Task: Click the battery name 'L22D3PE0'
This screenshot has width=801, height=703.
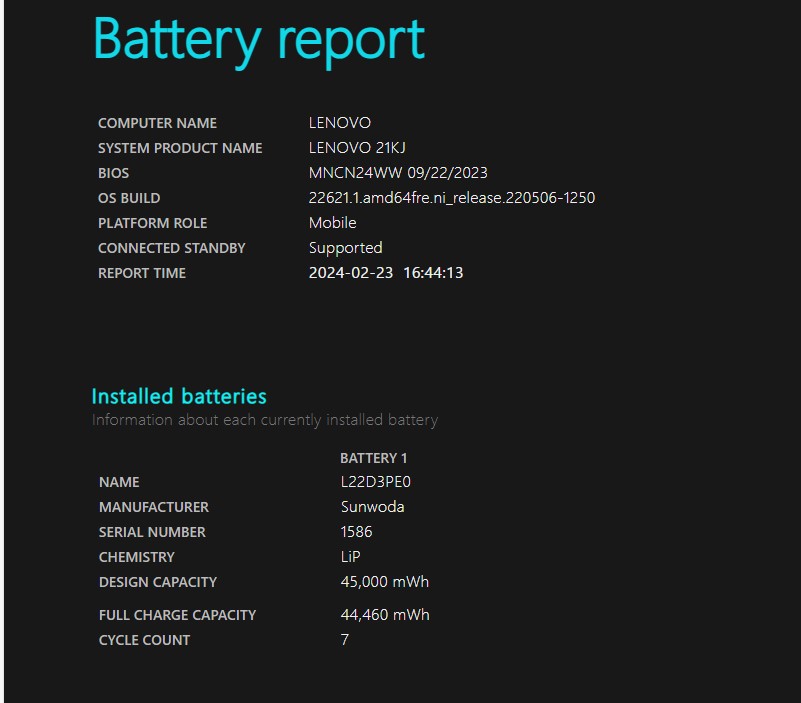Action: coord(375,482)
